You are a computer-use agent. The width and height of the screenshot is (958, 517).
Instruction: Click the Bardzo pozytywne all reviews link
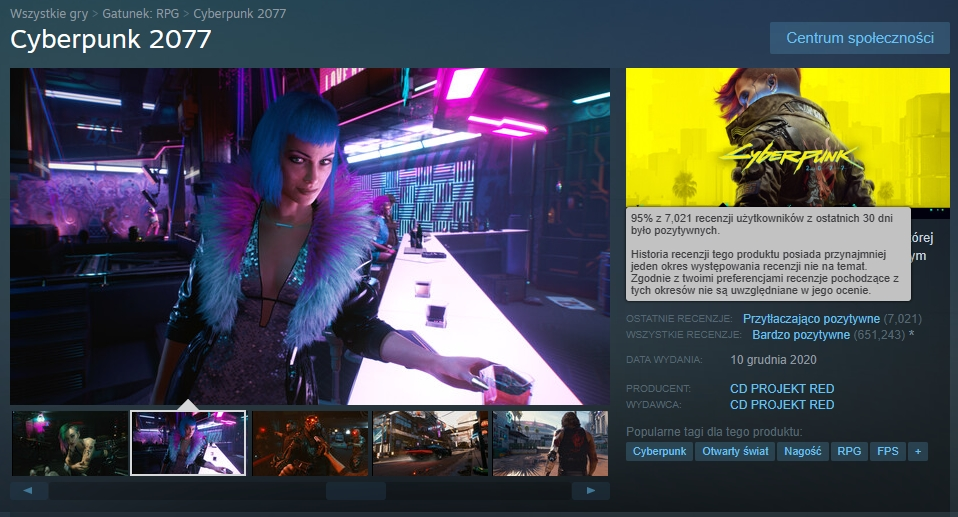pyautogui.click(x=801, y=335)
